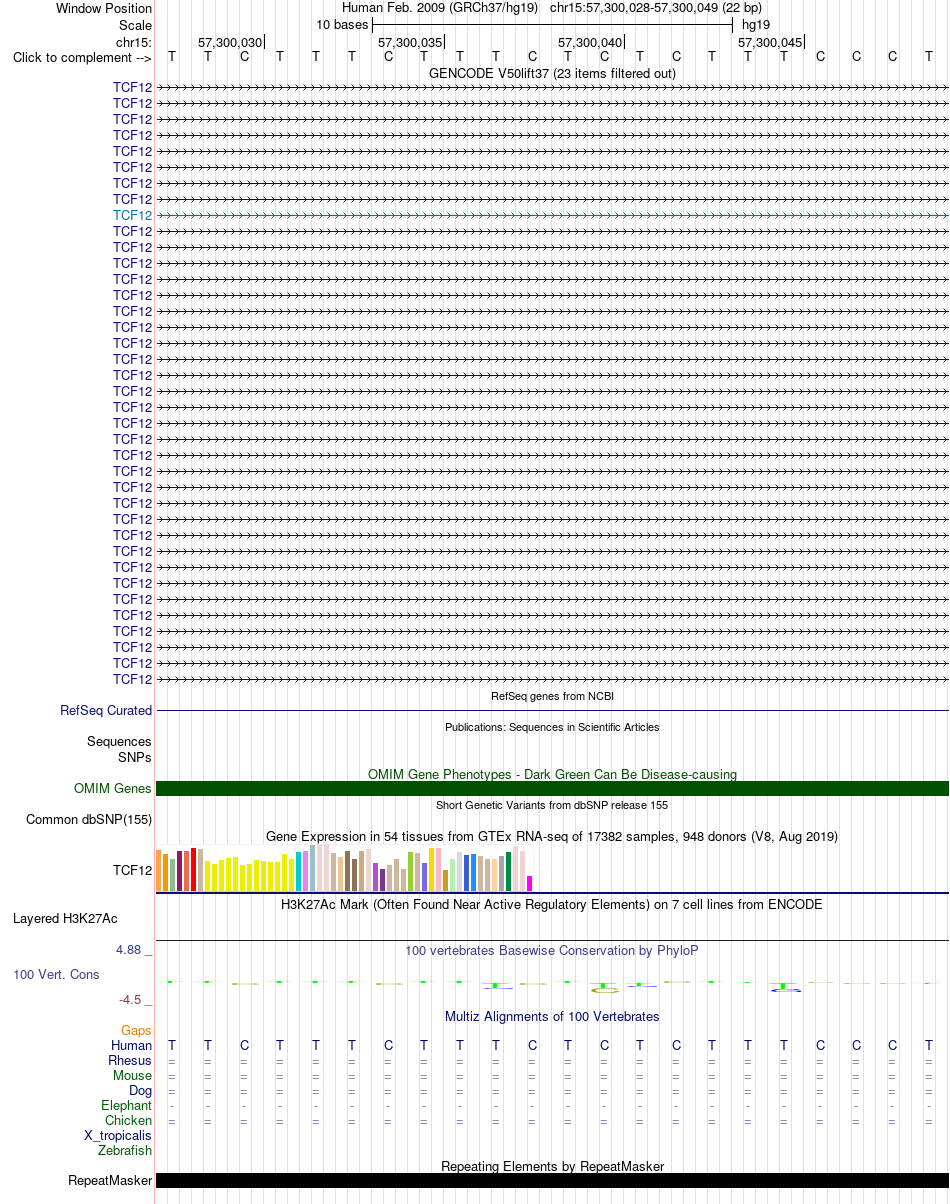Open 'Publications: Sequences in Scientific Articles' title
Viewport: 950px width, 1204px height.
point(552,727)
